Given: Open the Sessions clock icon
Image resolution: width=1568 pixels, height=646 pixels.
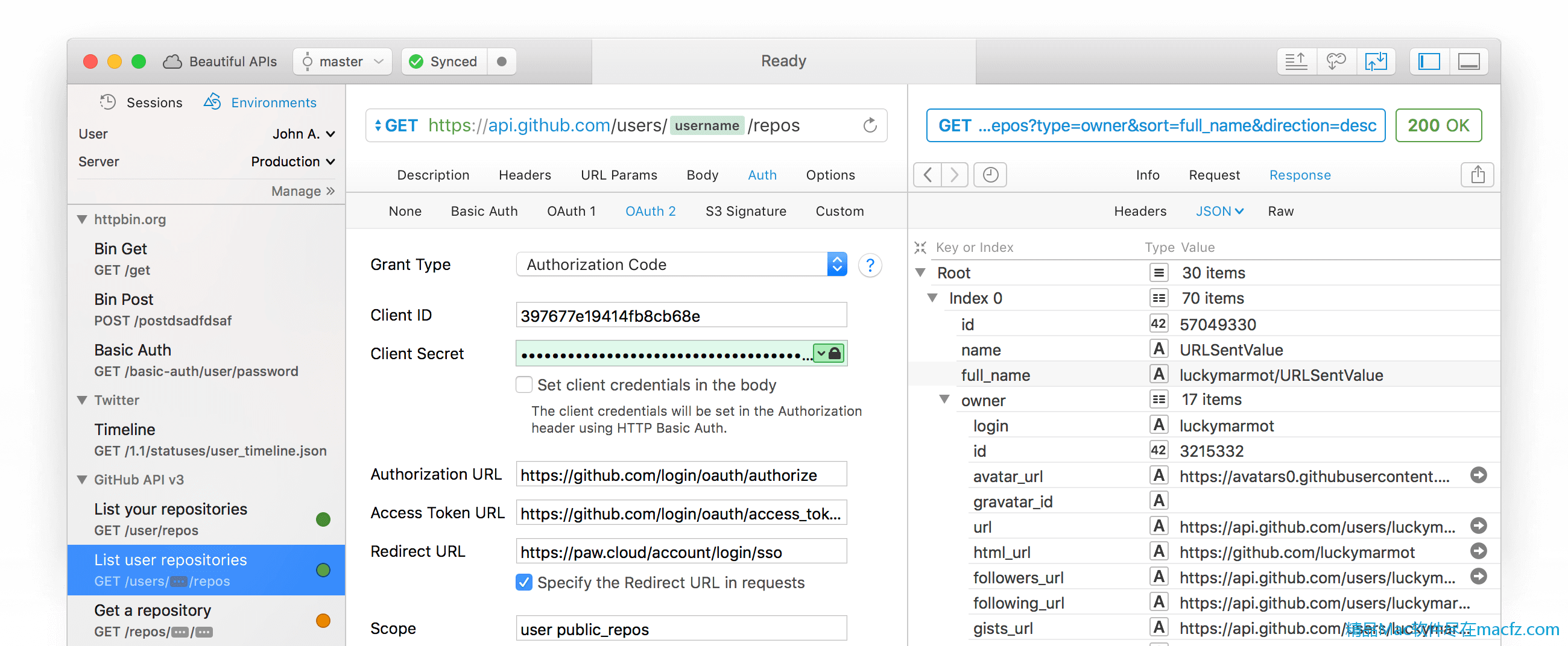Looking at the screenshot, I should [x=108, y=102].
